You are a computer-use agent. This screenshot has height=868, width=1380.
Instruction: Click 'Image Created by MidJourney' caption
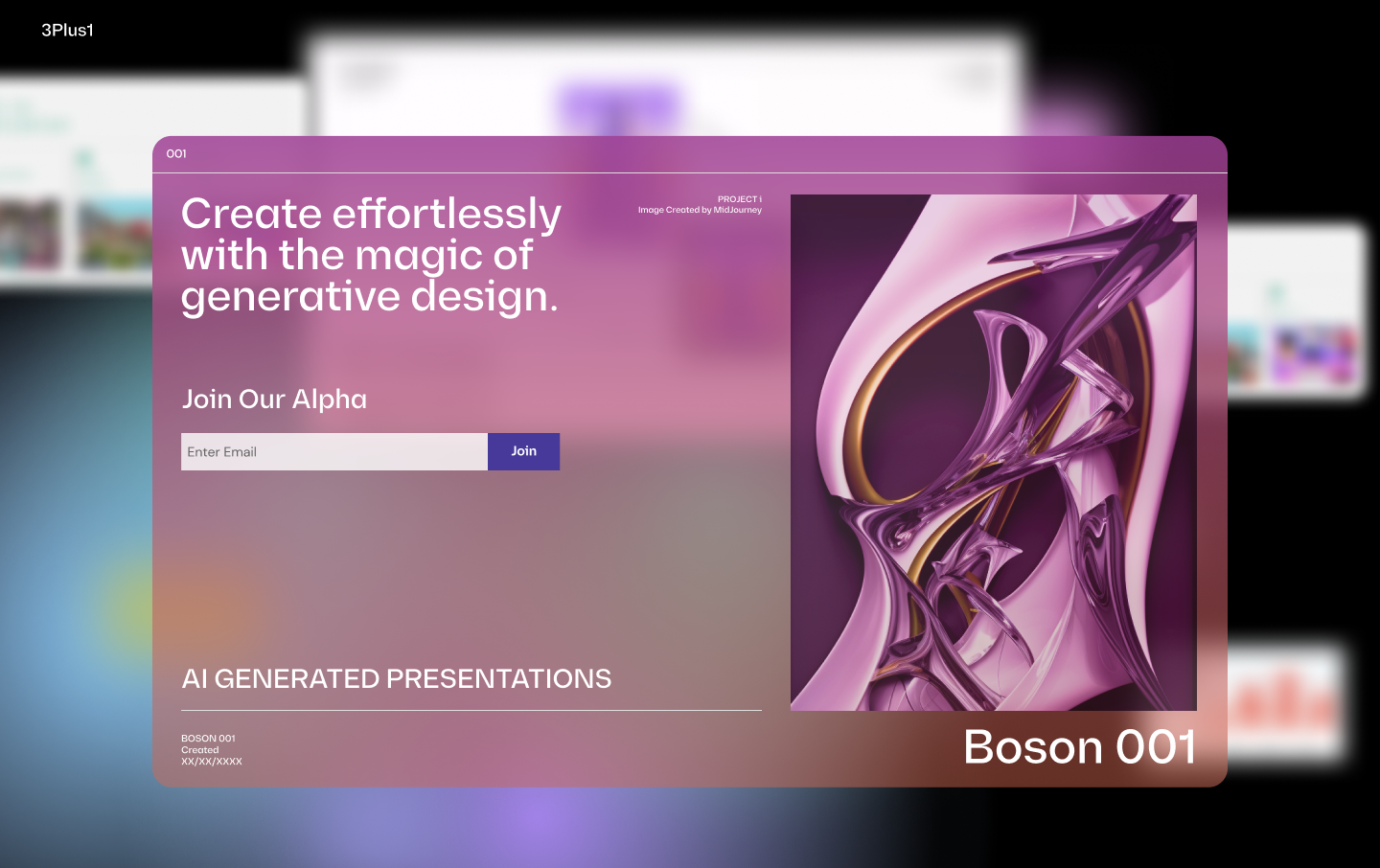point(700,210)
